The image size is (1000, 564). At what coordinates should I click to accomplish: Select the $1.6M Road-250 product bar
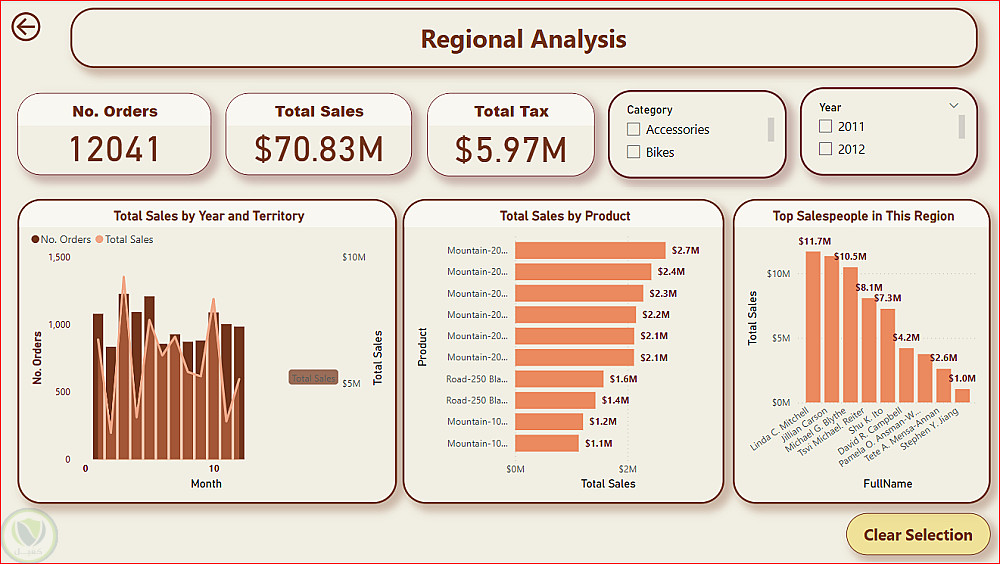click(x=559, y=379)
